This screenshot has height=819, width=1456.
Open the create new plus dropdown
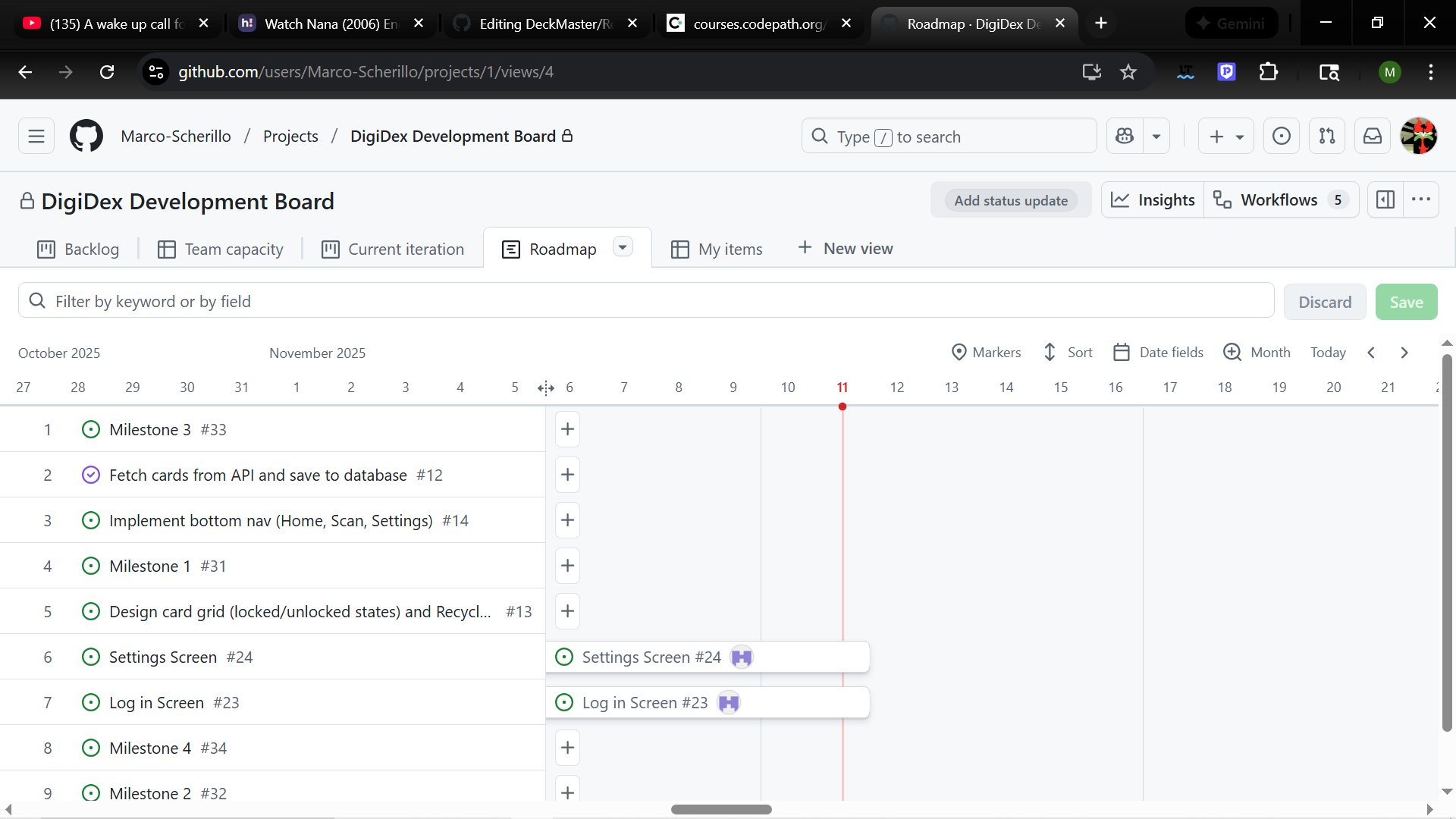(1226, 136)
